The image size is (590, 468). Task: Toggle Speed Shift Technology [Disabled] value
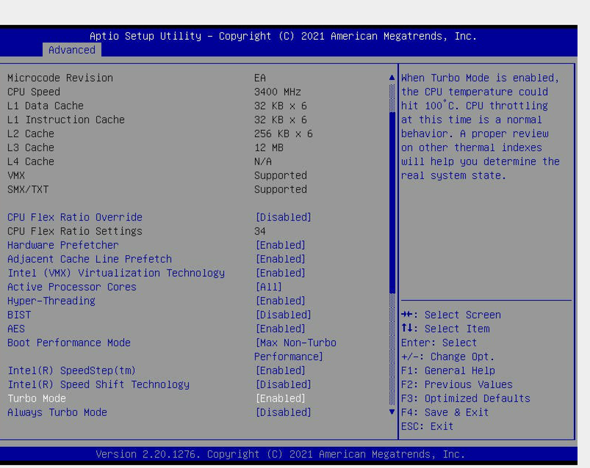coord(283,384)
